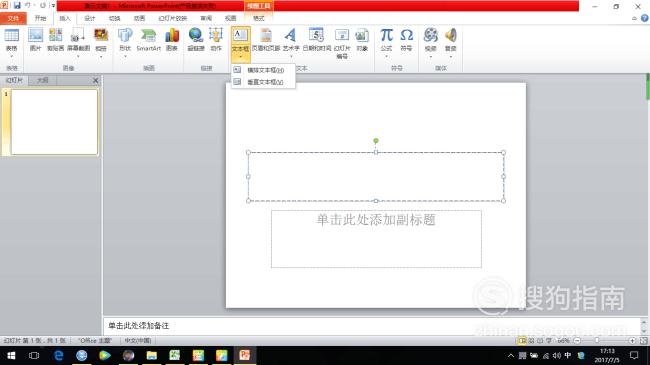
Task: Click the 形状 shapes icon
Action: 125,35
